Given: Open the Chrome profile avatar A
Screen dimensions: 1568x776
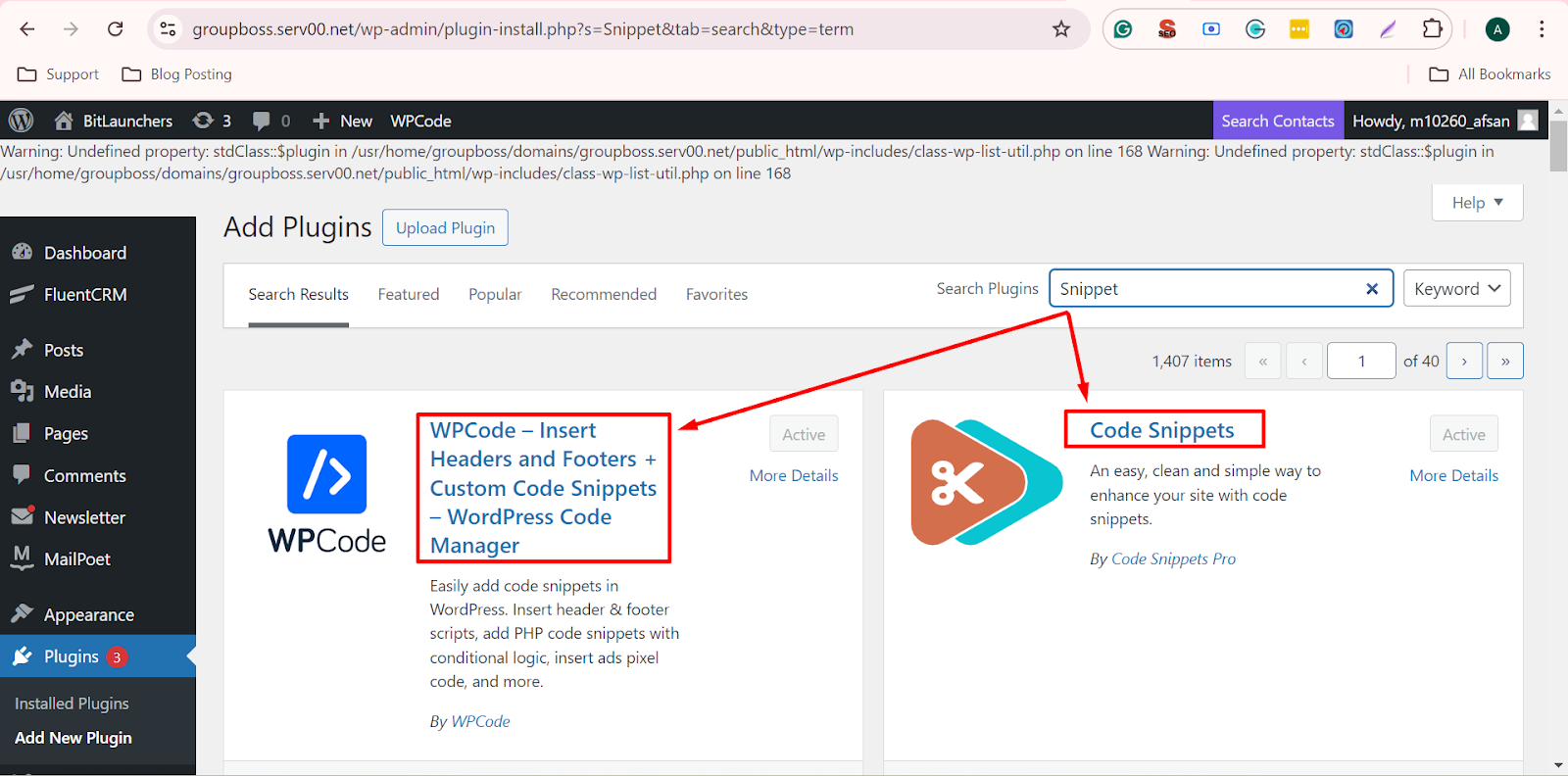Looking at the screenshot, I should coord(1497,29).
